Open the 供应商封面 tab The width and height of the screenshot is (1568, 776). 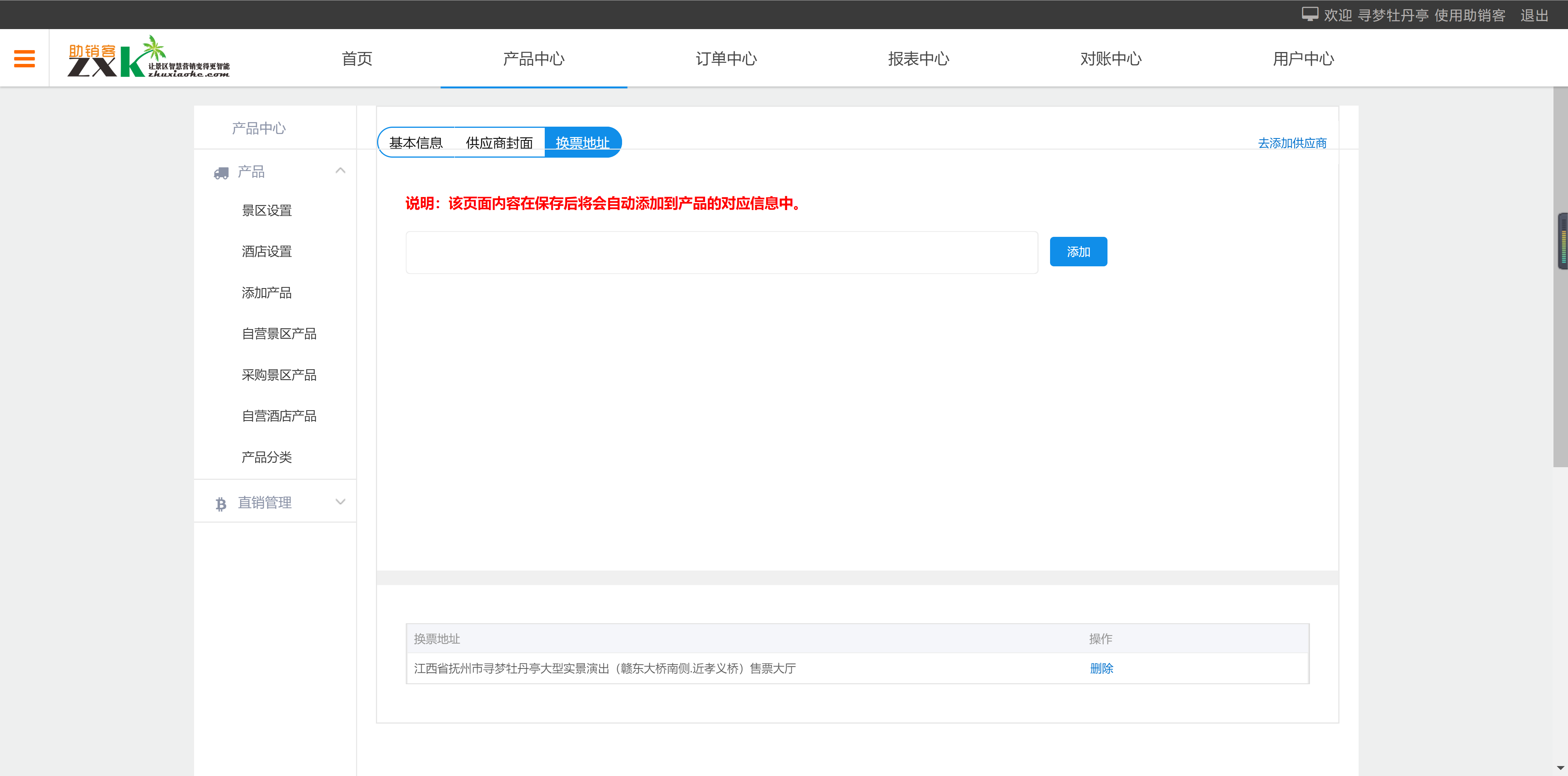tap(499, 142)
